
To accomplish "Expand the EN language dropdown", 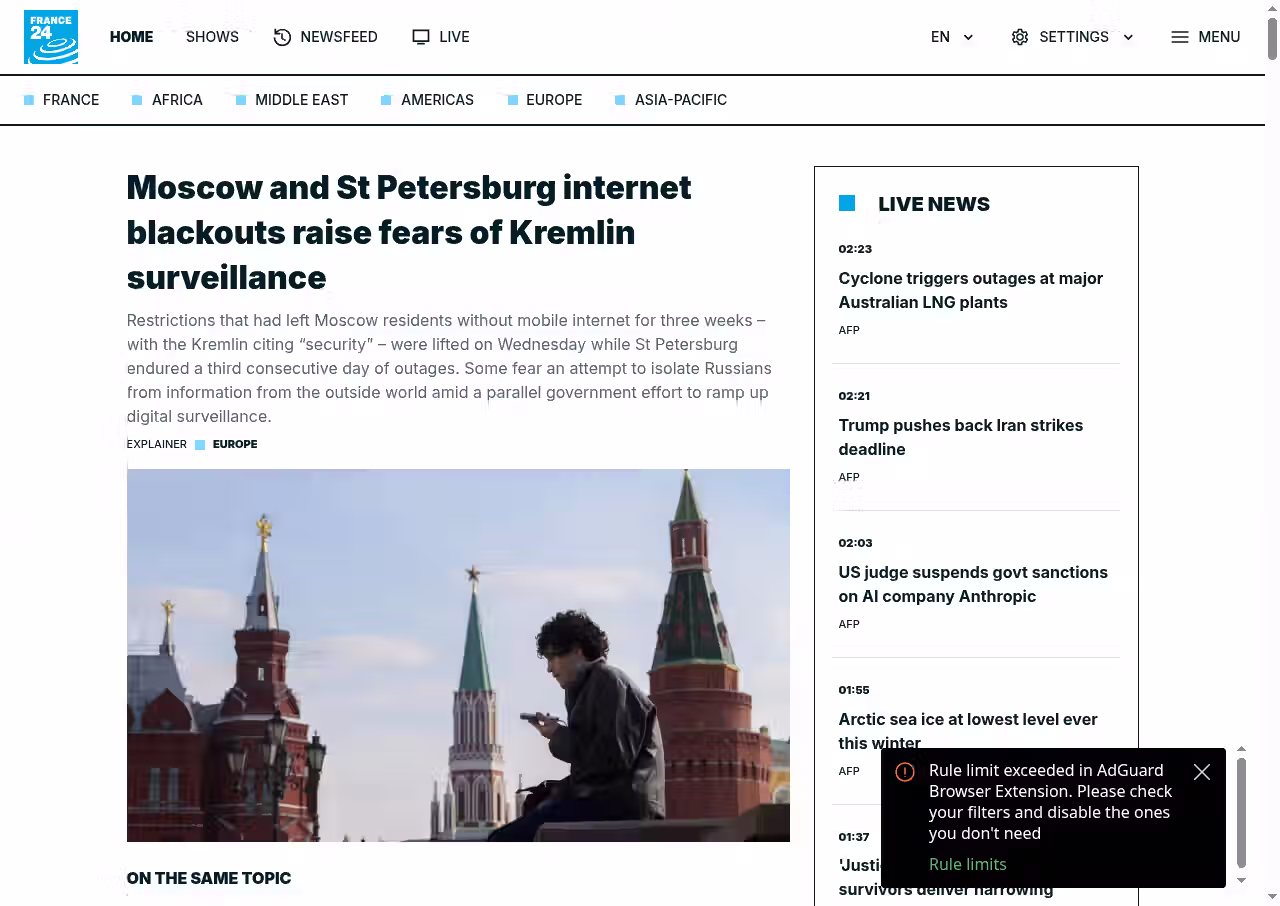I will pyautogui.click(x=968, y=37).
